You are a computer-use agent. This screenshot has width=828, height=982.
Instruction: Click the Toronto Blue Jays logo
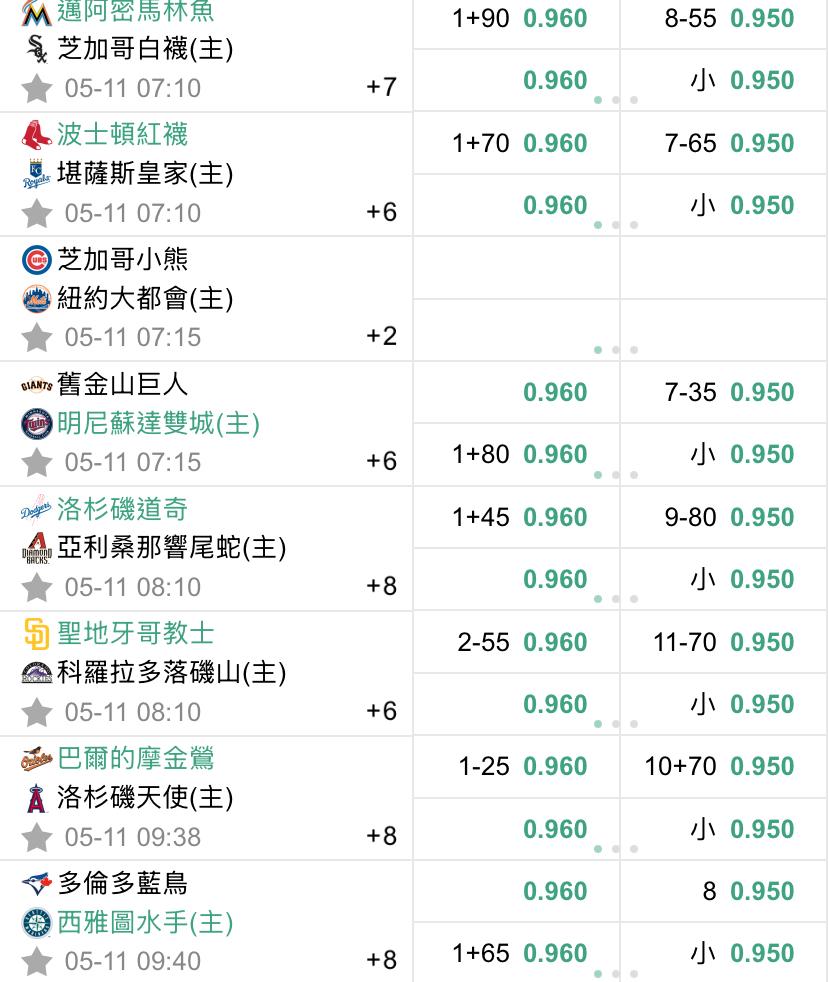point(36,884)
